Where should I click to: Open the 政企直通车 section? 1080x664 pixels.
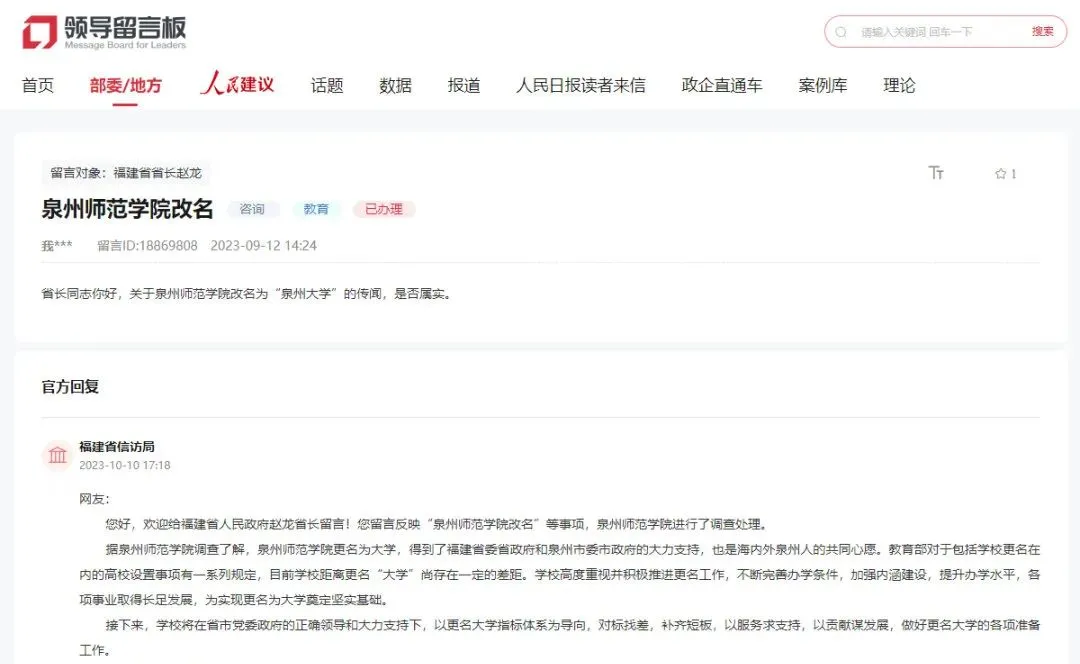click(722, 85)
